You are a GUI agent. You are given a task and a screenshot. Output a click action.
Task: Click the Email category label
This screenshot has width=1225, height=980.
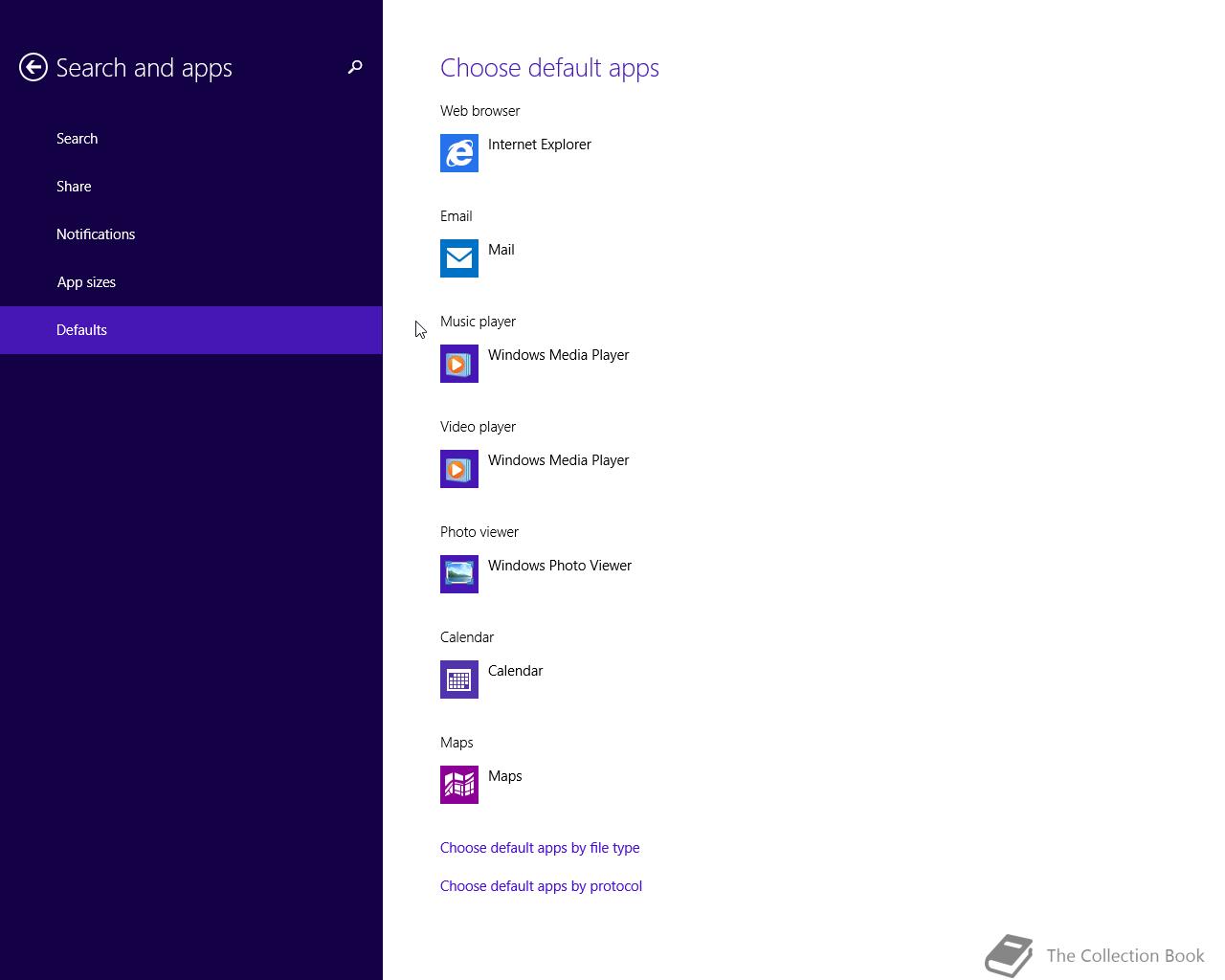coord(457,216)
